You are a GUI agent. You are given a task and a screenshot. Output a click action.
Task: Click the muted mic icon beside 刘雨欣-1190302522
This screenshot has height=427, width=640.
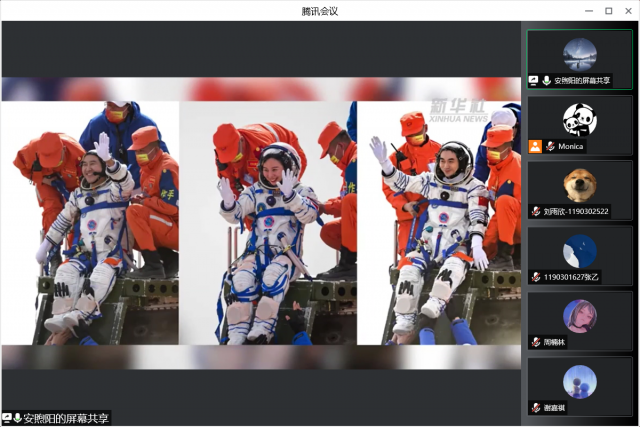(x=536, y=211)
